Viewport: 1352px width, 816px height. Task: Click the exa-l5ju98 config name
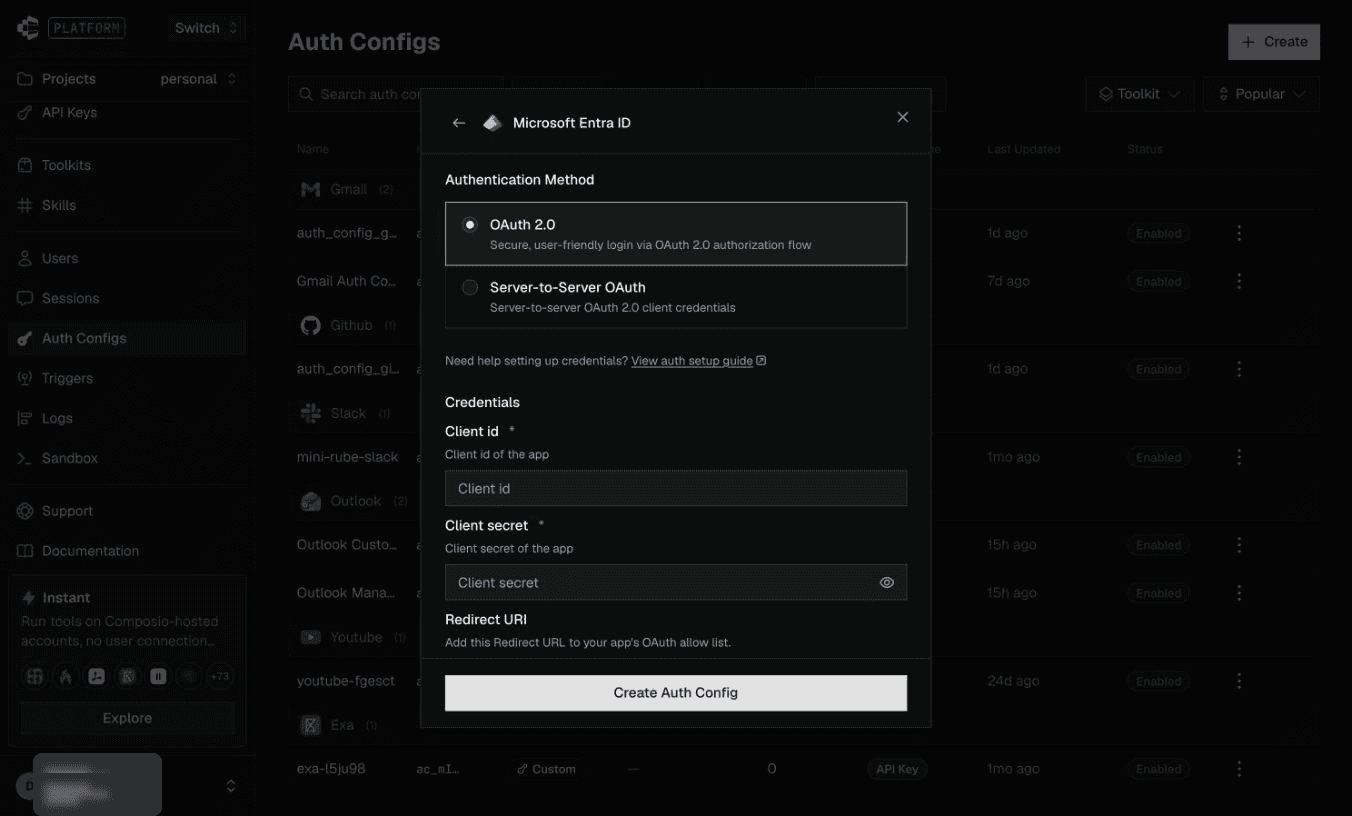[331, 769]
